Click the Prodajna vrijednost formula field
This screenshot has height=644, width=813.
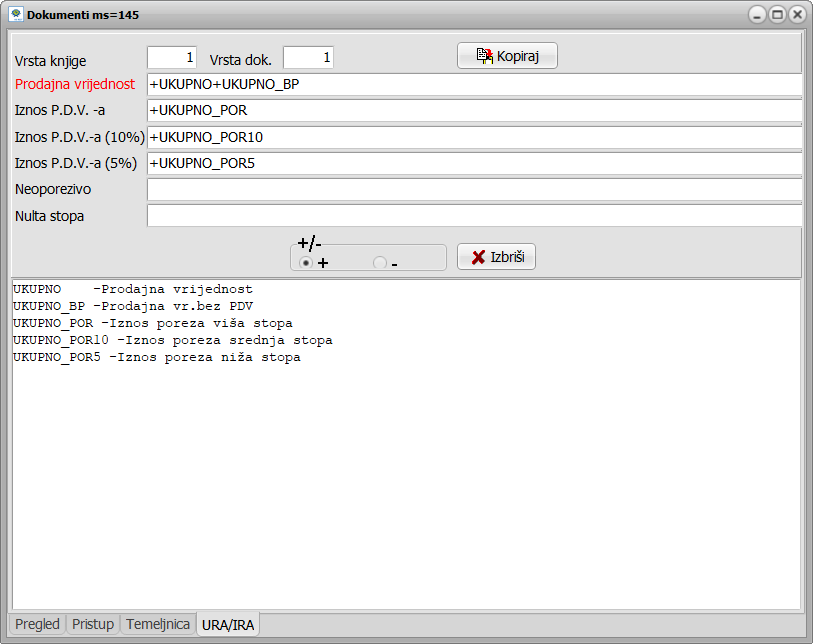[x=474, y=85]
